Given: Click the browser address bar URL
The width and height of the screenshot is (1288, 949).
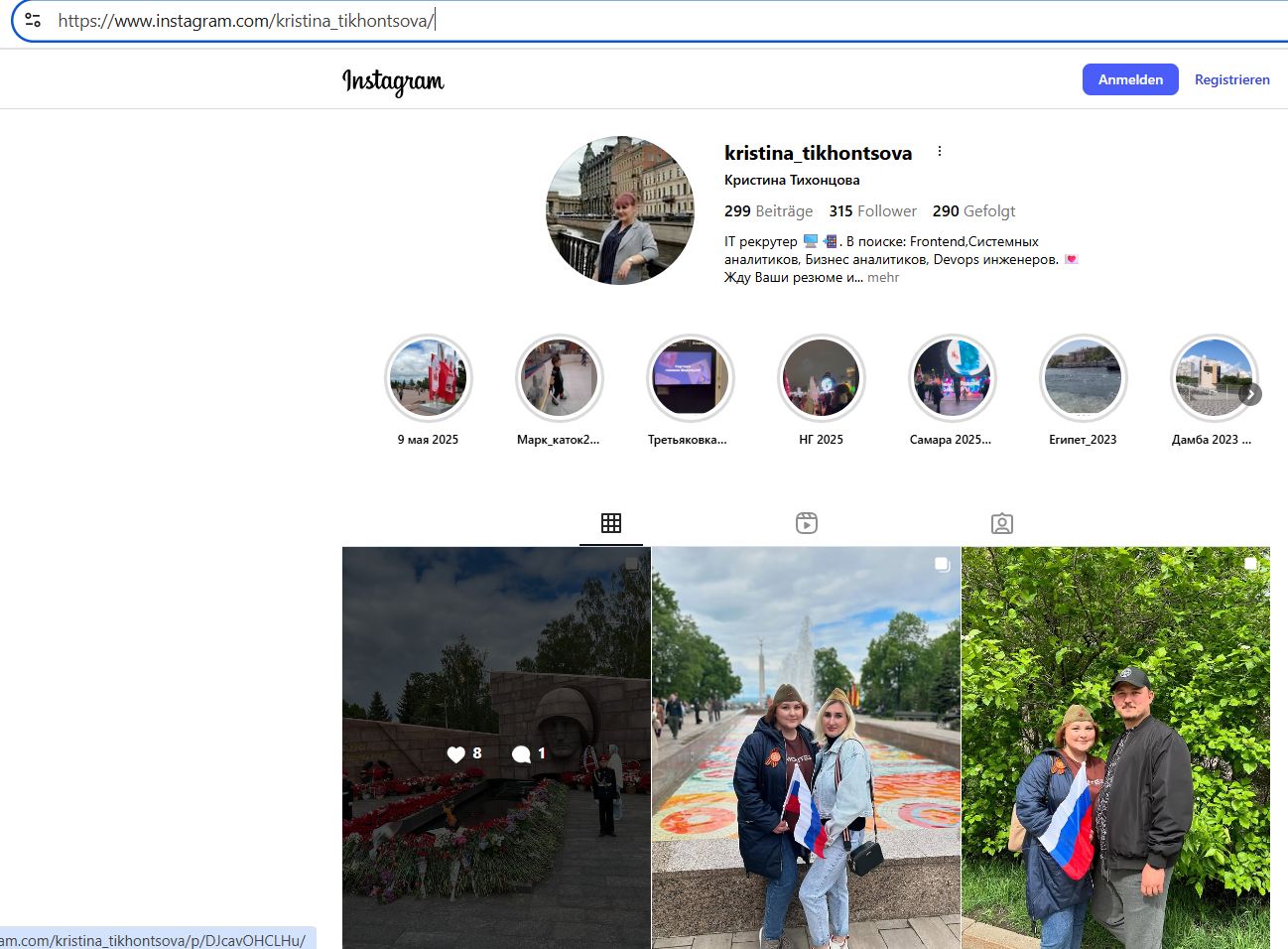Looking at the screenshot, I should point(246,21).
